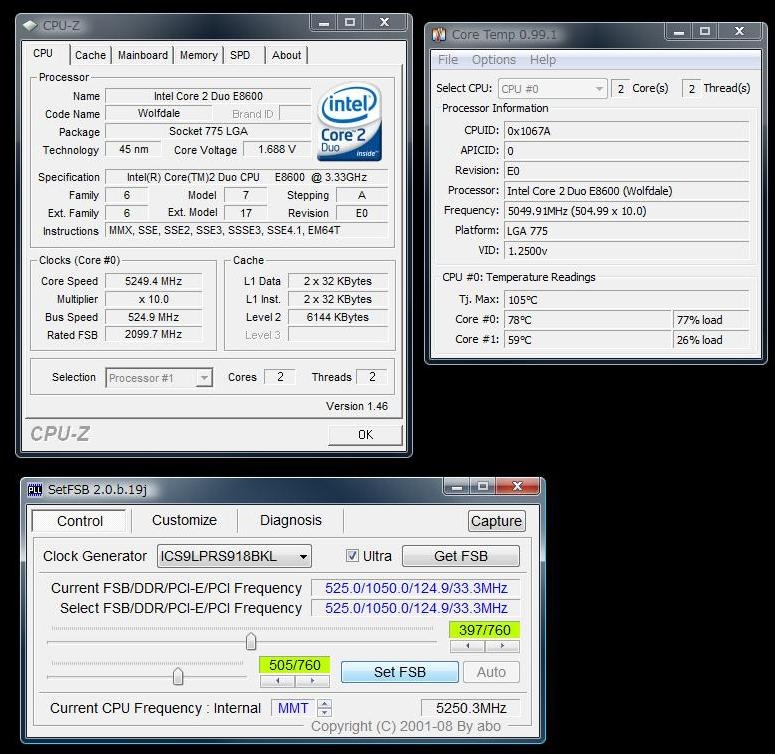Click the Select FSB/DDR/PCI-E/PCI Frequency field

click(416, 608)
